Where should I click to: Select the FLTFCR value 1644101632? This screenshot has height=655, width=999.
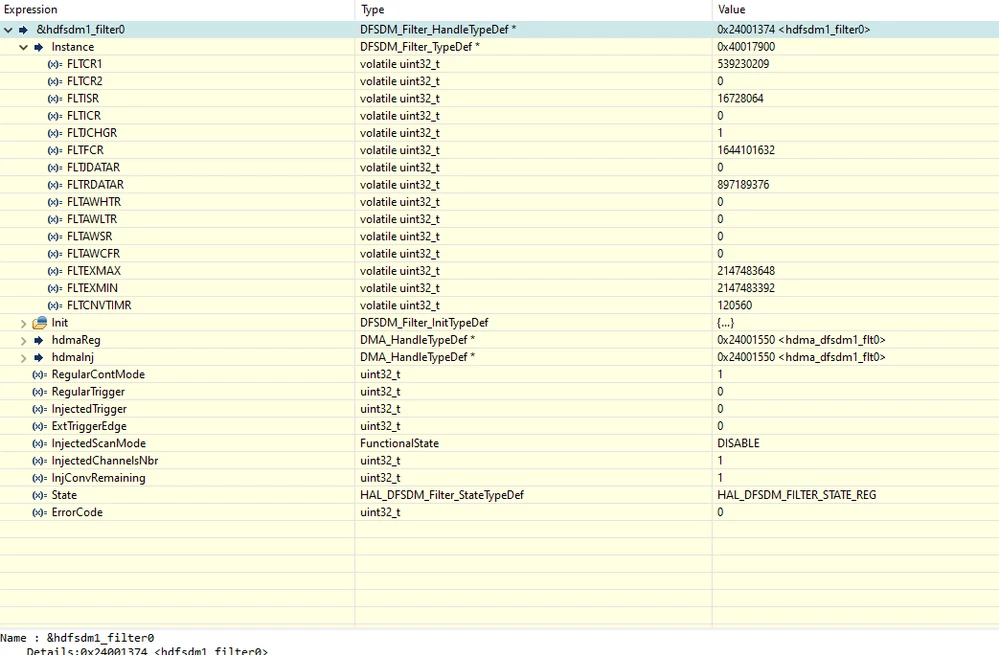click(746, 150)
